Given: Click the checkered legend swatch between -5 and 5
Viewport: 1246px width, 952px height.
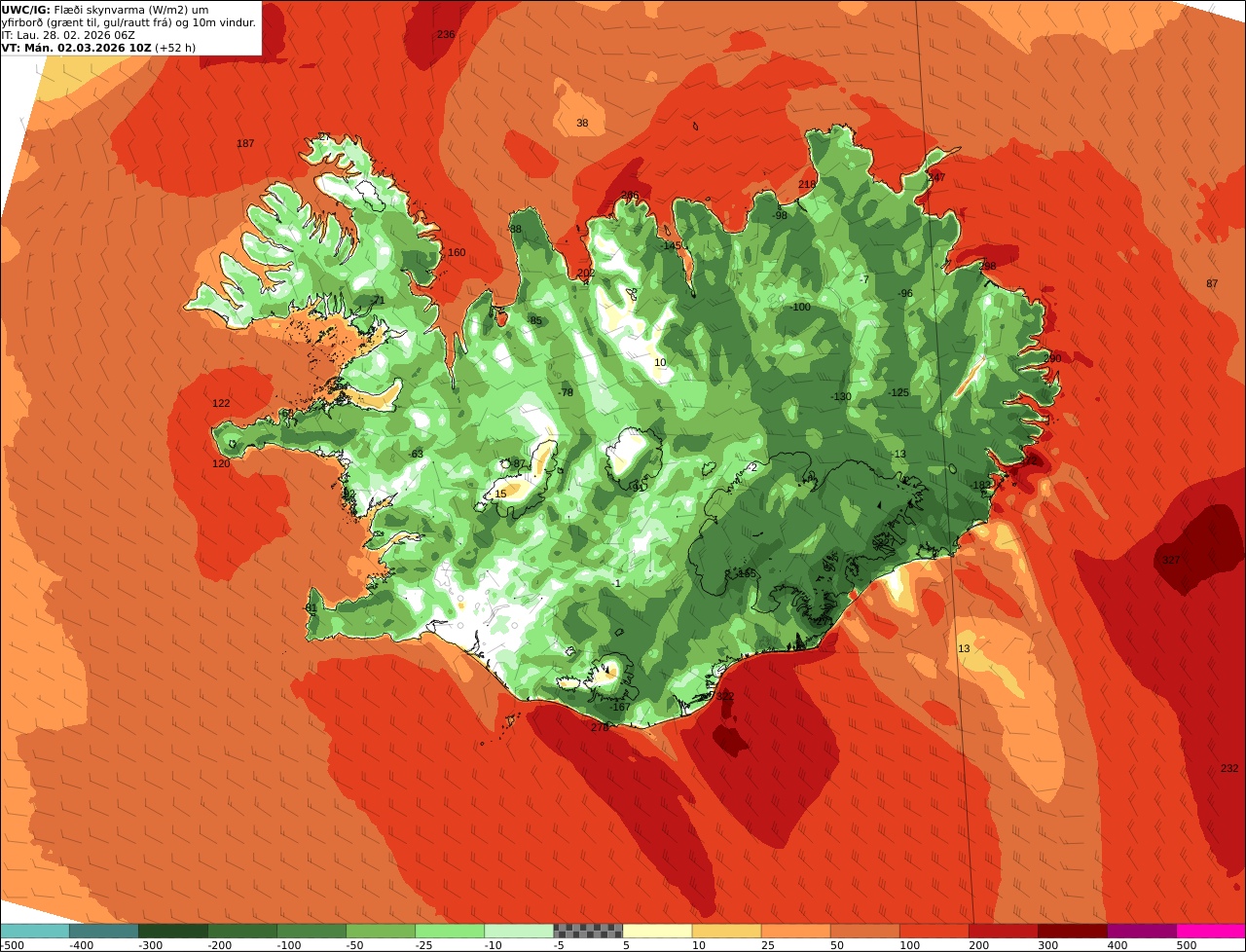Looking at the screenshot, I should click(588, 932).
